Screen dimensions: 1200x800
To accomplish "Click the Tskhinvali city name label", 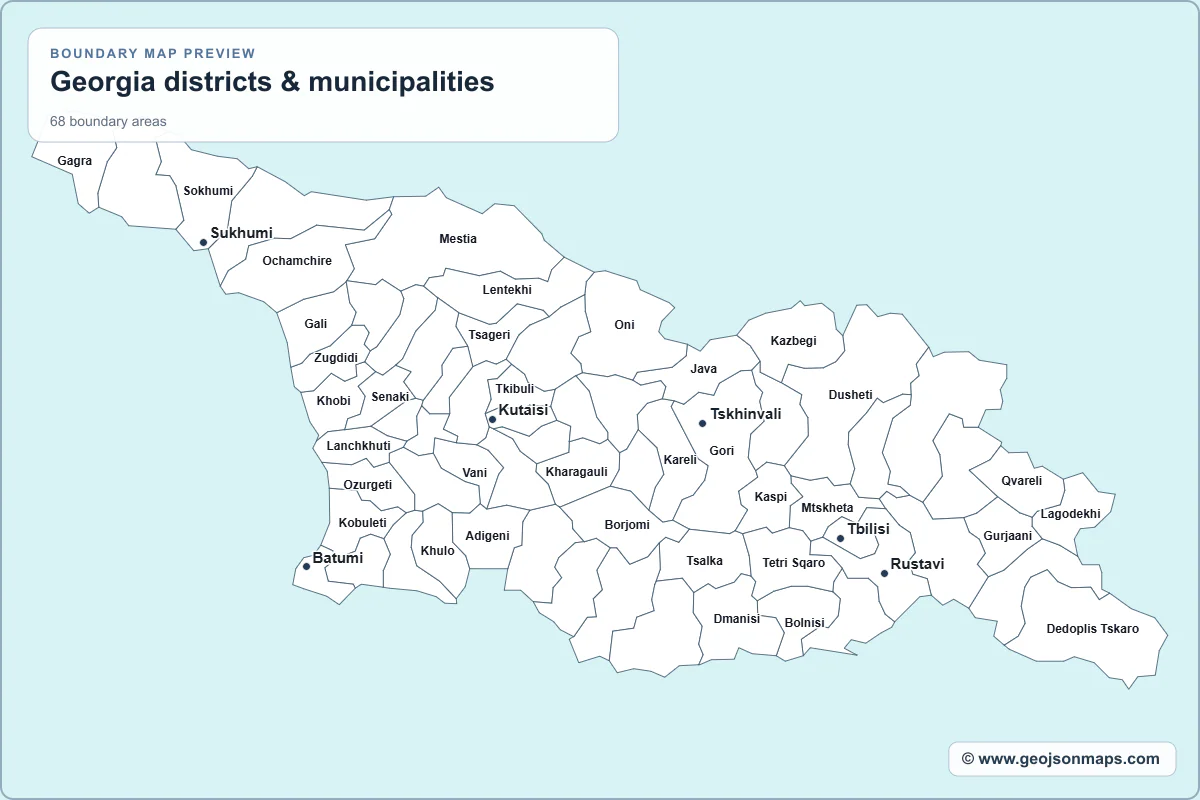I will [x=746, y=414].
